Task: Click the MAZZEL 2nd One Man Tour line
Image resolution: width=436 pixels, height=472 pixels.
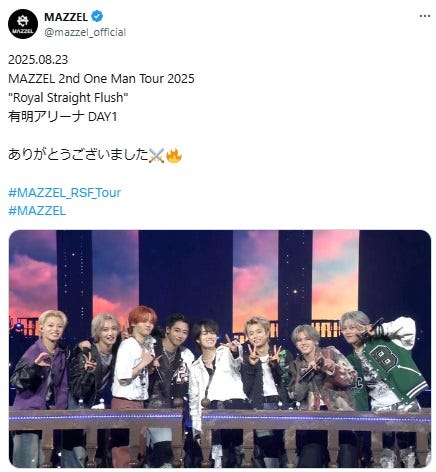Action: 101,79
